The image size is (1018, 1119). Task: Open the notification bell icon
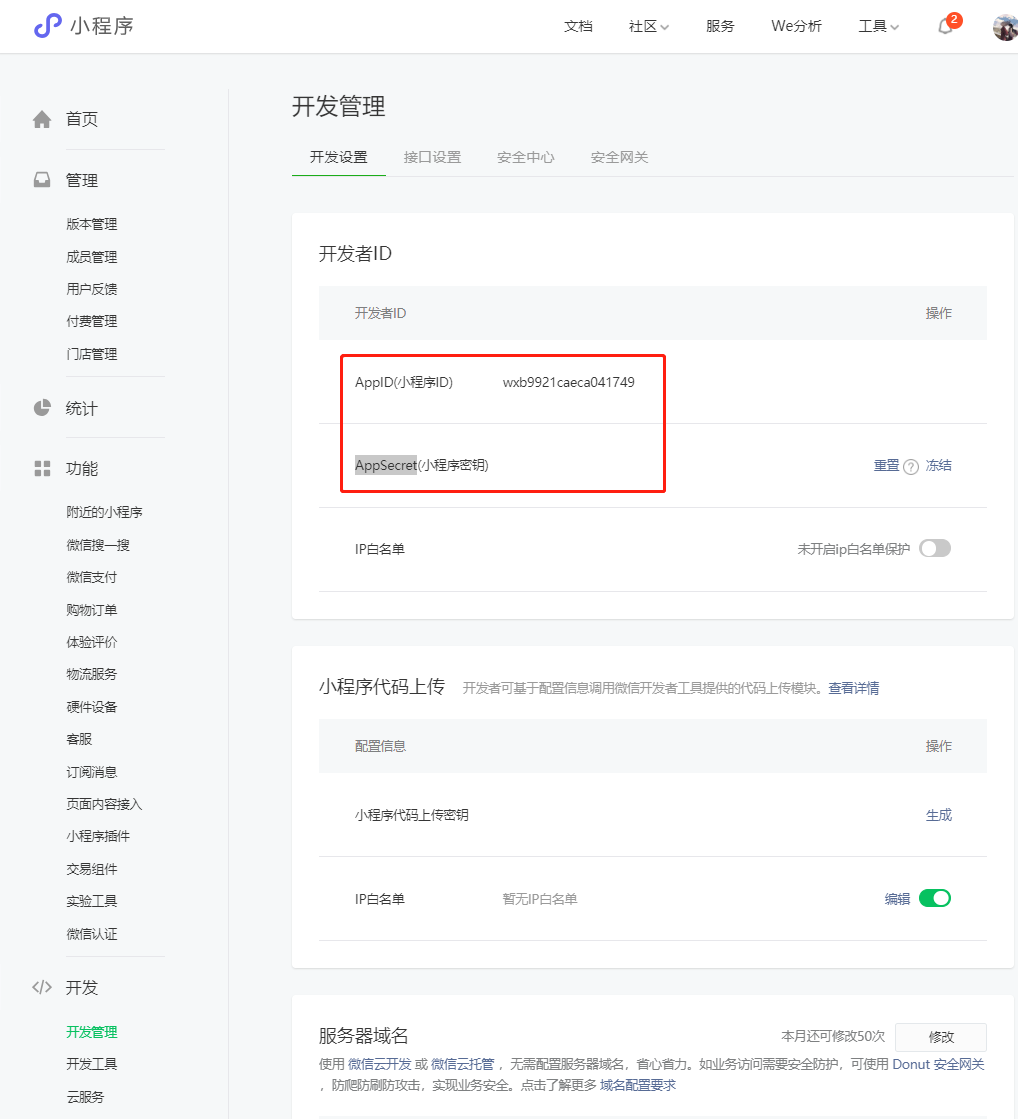tap(945, 27)
